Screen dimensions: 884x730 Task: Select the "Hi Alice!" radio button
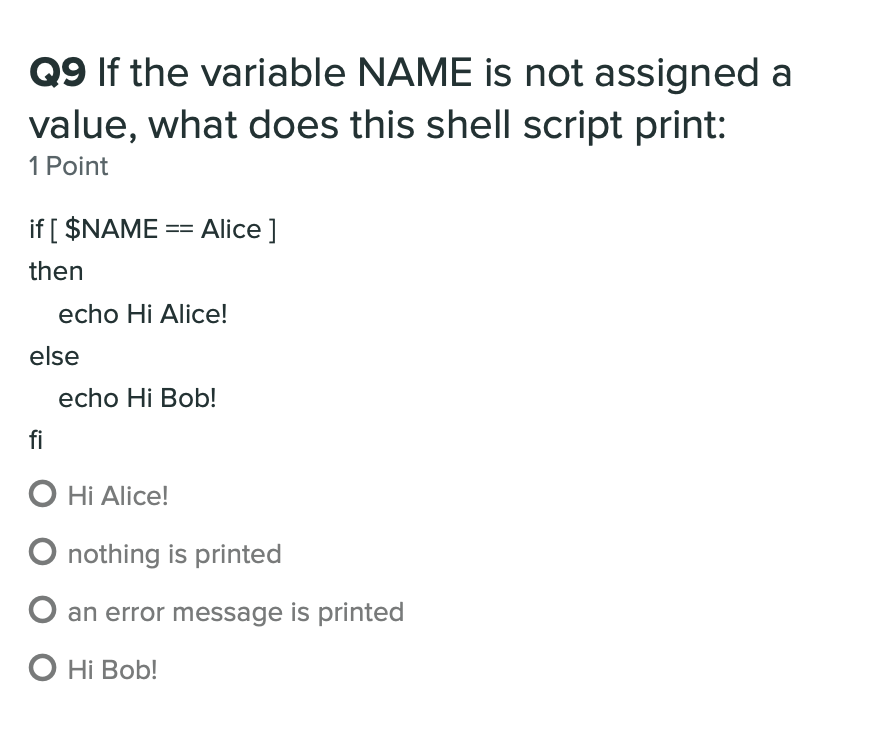pos(43,494)
